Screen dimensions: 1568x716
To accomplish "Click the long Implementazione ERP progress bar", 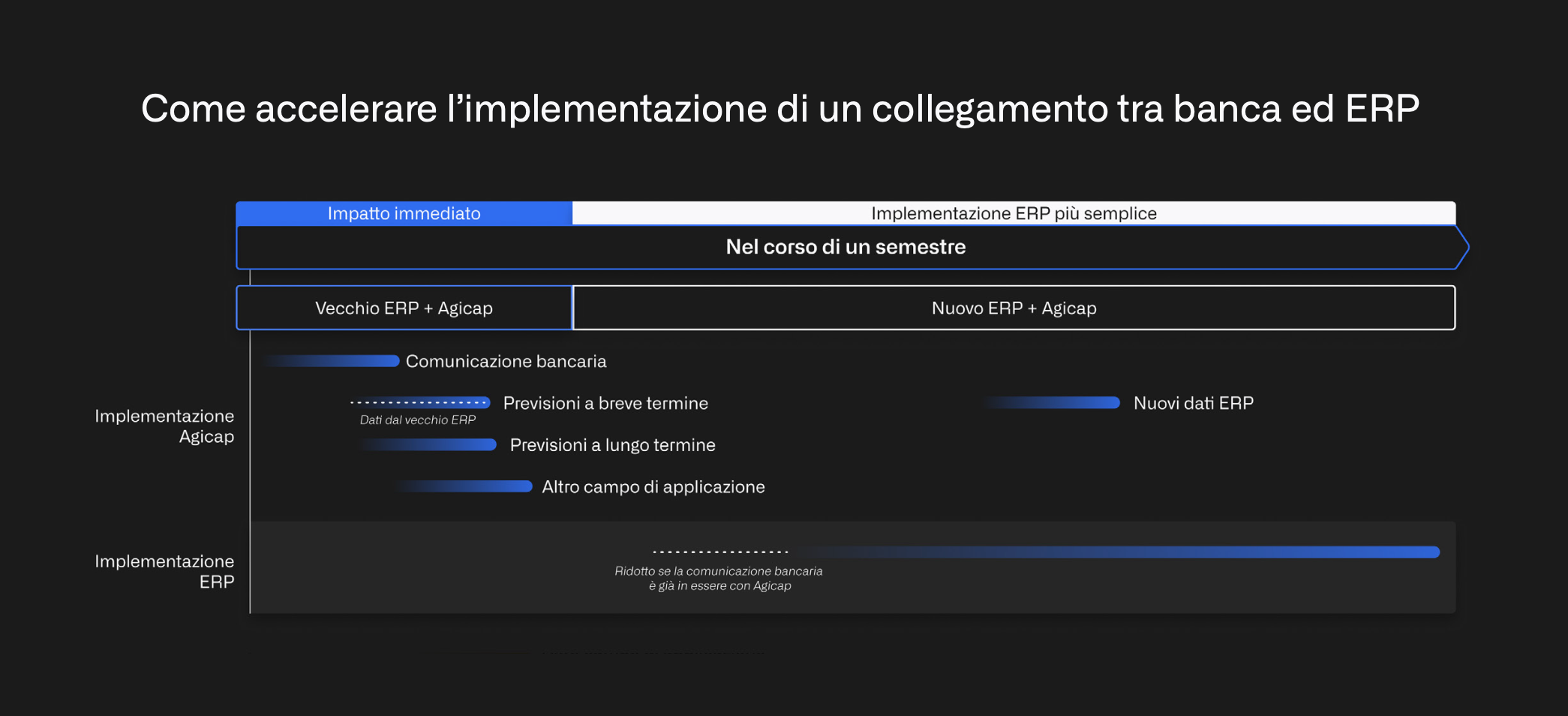I will tap(1125, 552).
